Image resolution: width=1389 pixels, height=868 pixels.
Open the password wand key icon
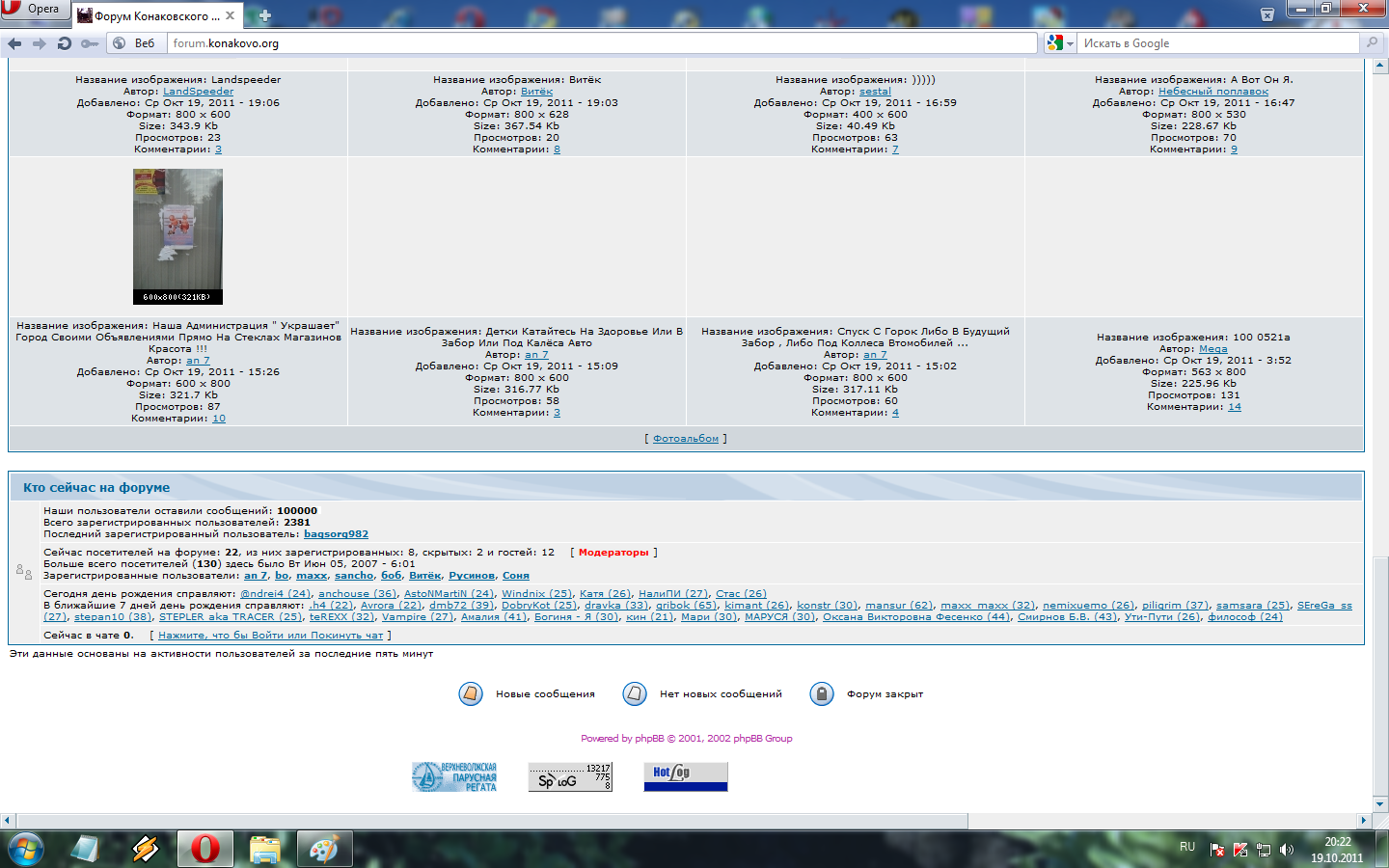tap(90, 43)
